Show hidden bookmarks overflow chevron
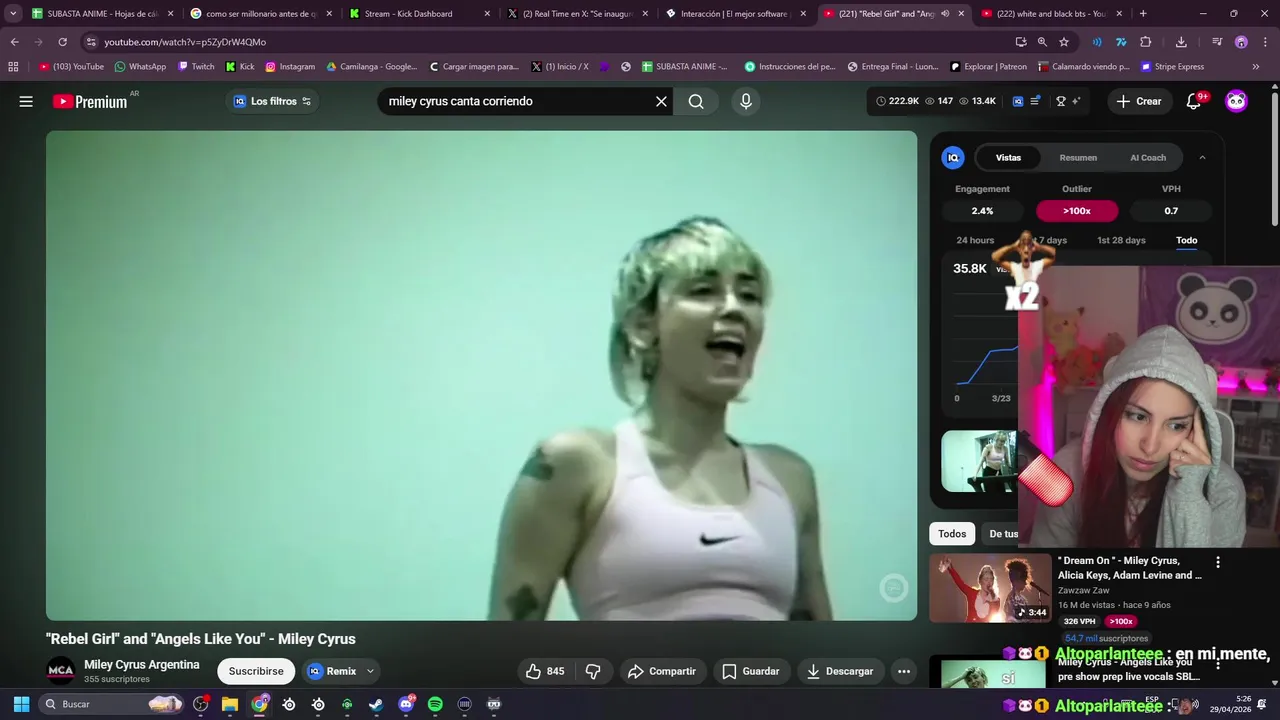 [x=1256, y=67]
